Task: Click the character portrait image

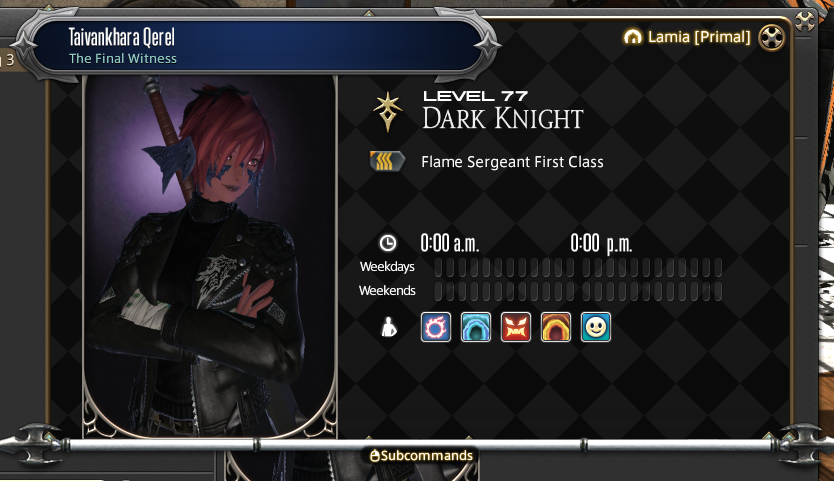Action: [210, 256]
